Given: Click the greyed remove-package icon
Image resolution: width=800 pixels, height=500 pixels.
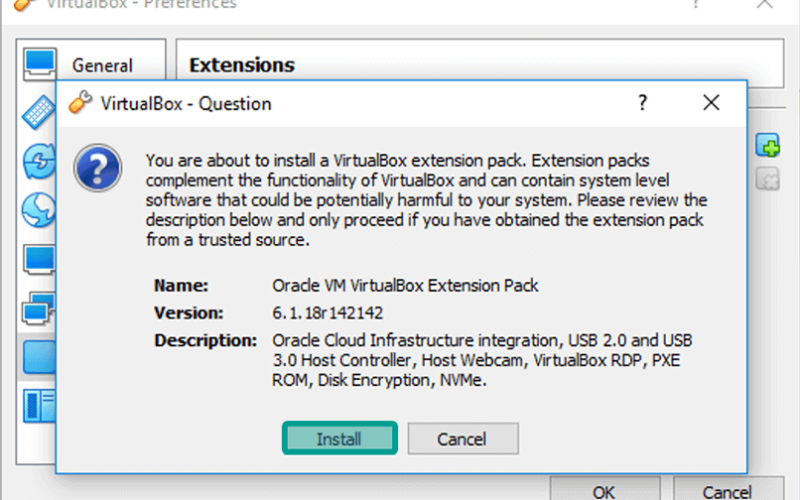Looking at the screenshot, I should pos(767,179).
